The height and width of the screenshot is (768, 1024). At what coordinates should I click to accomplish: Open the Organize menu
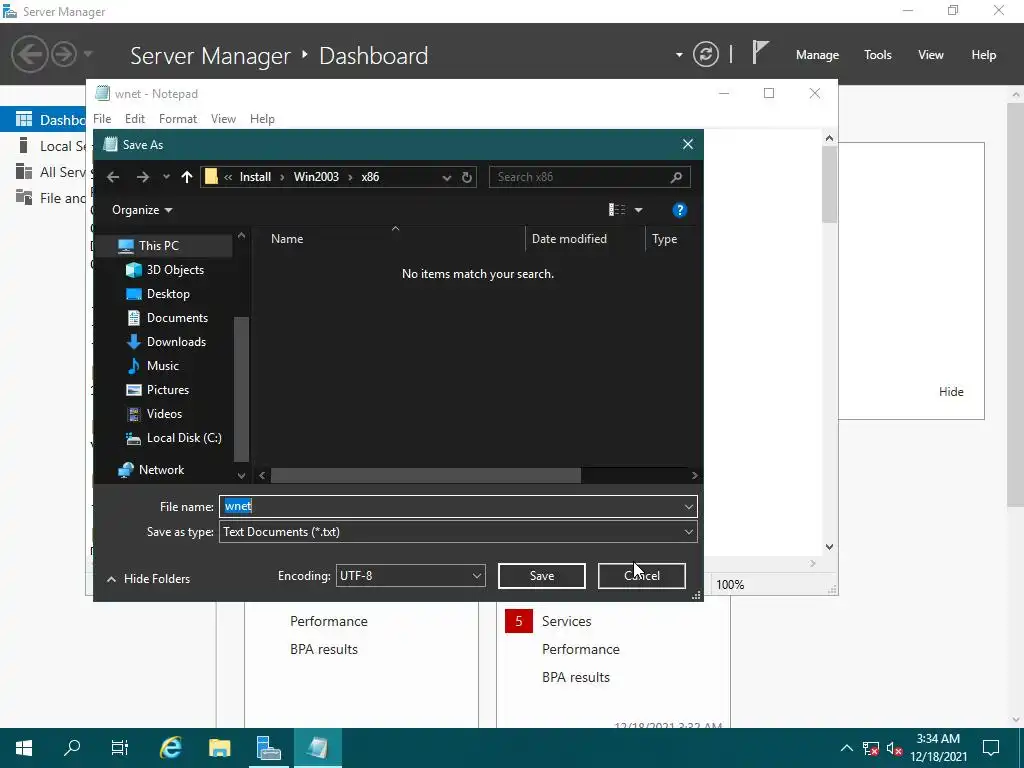pos(142,210)
